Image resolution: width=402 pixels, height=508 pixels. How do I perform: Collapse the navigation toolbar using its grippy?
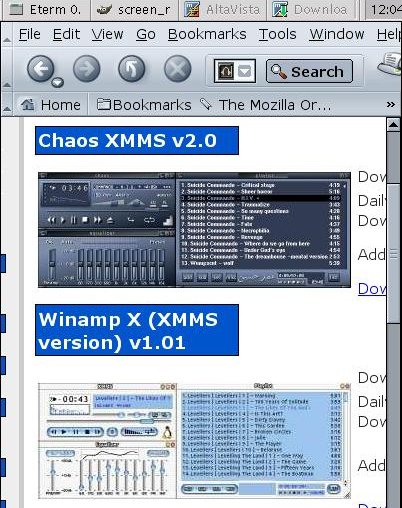point(7,69)
